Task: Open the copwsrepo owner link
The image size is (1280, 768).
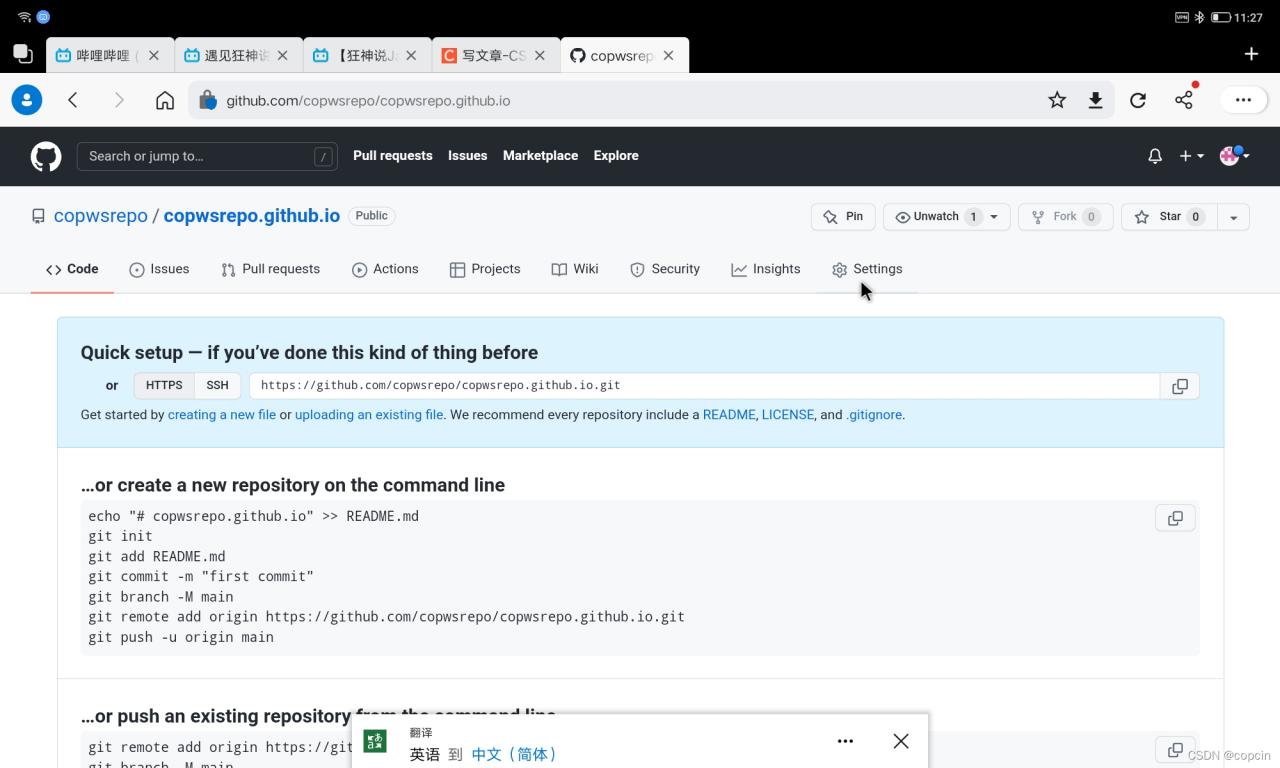Action: click(101, 216)
